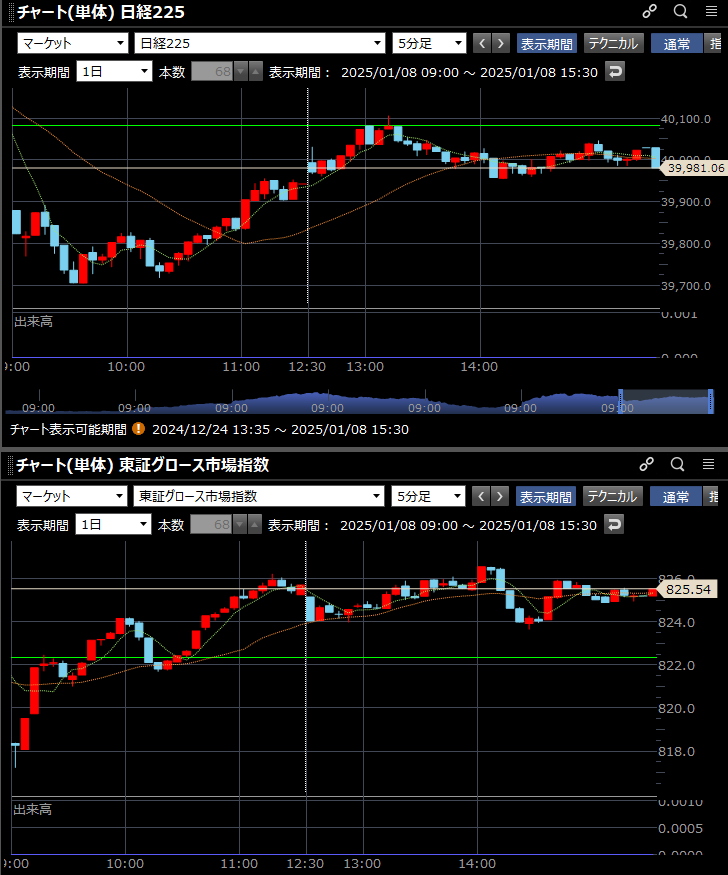
Task: Click previous arrow in 東証グロース chart toolbar
Action: [481, 496]
